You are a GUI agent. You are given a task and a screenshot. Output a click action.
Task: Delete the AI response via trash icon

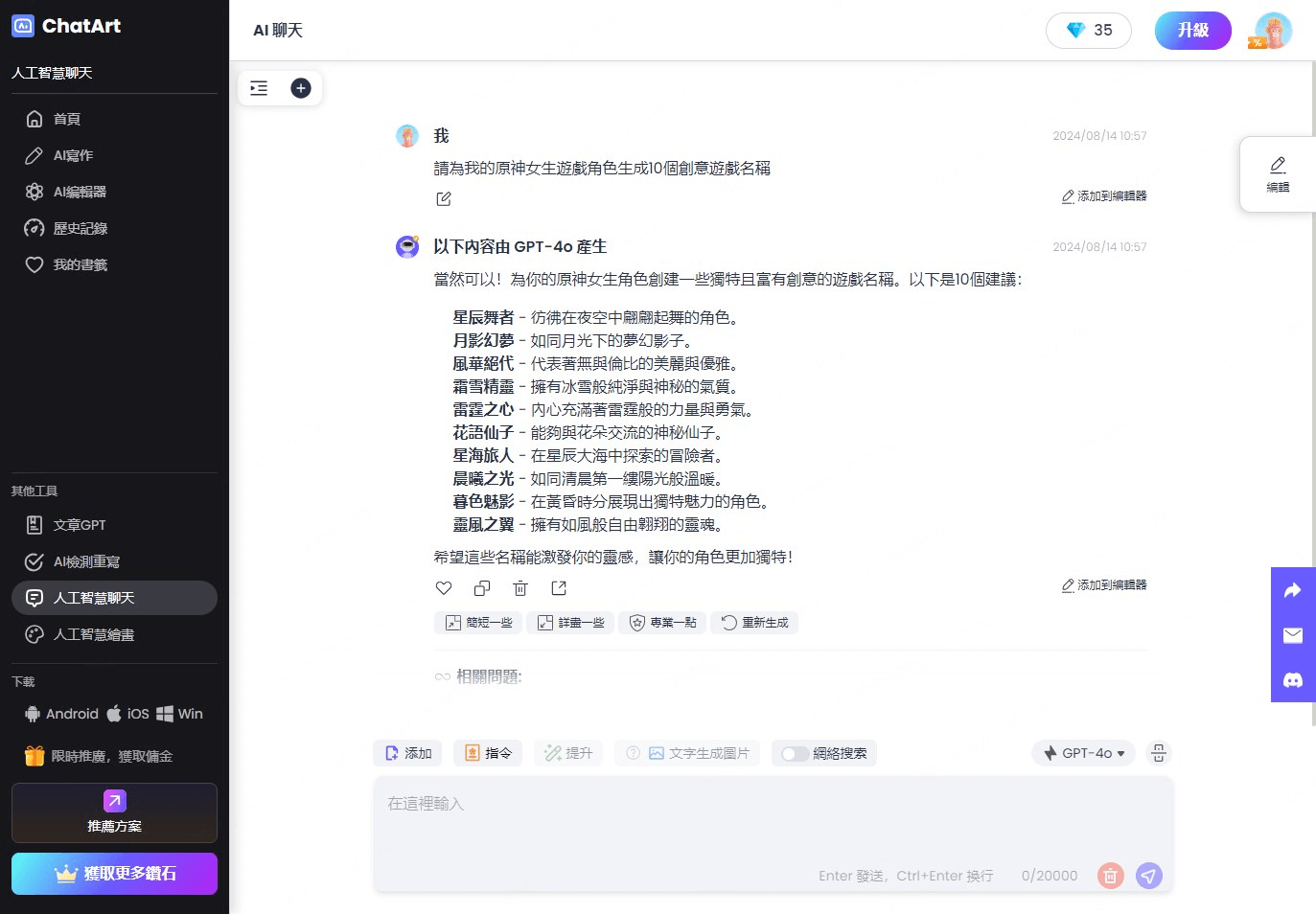tap(519, 587)
